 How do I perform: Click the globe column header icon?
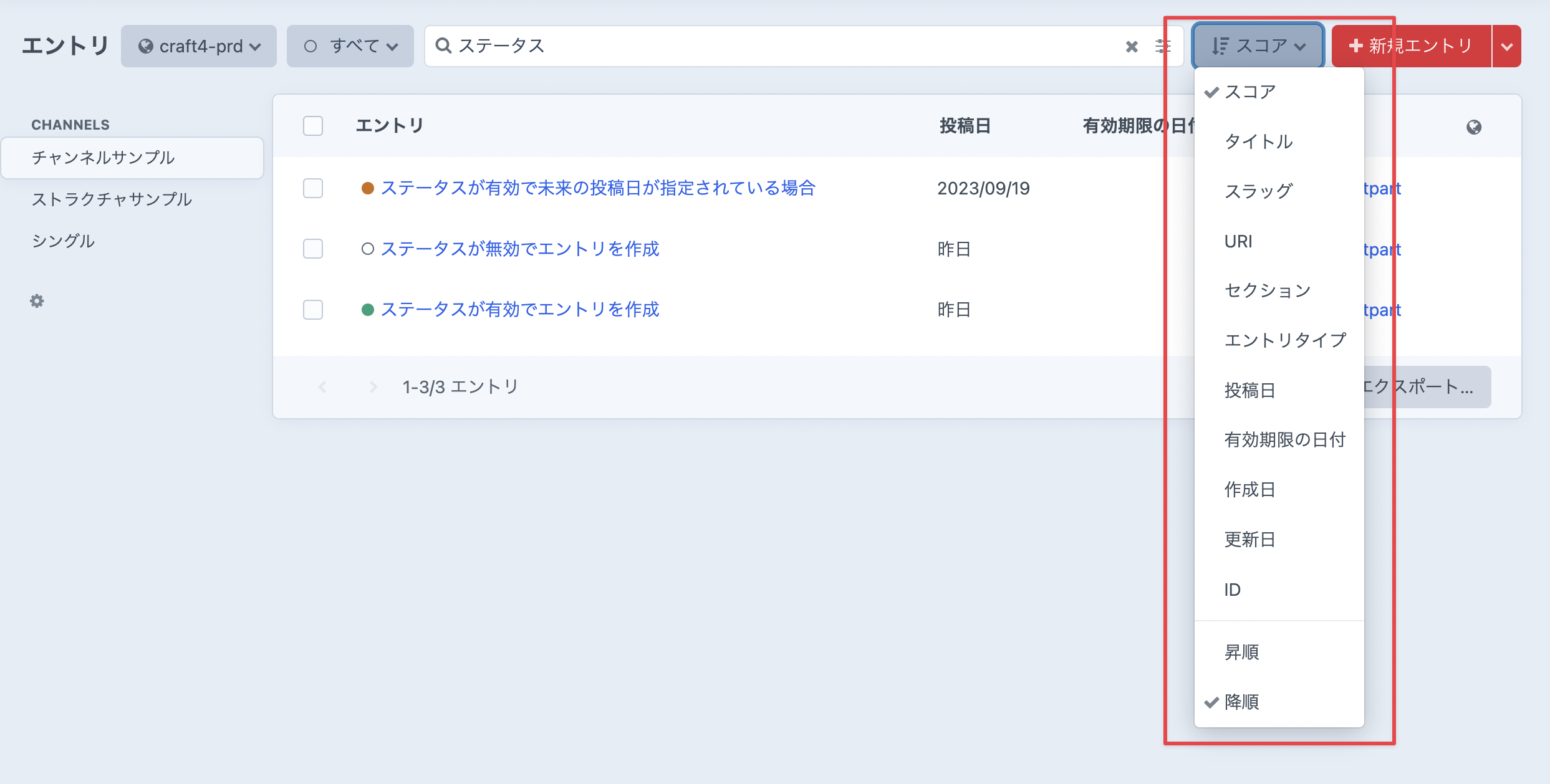[1474, 126]
